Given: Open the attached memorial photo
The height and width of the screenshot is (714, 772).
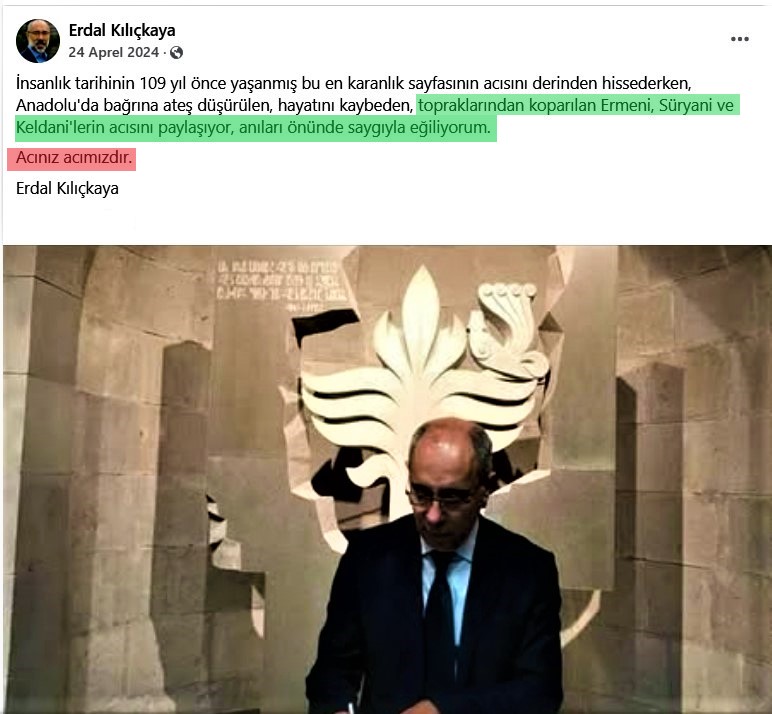Looking at the screenshot, I should (387, 479).
